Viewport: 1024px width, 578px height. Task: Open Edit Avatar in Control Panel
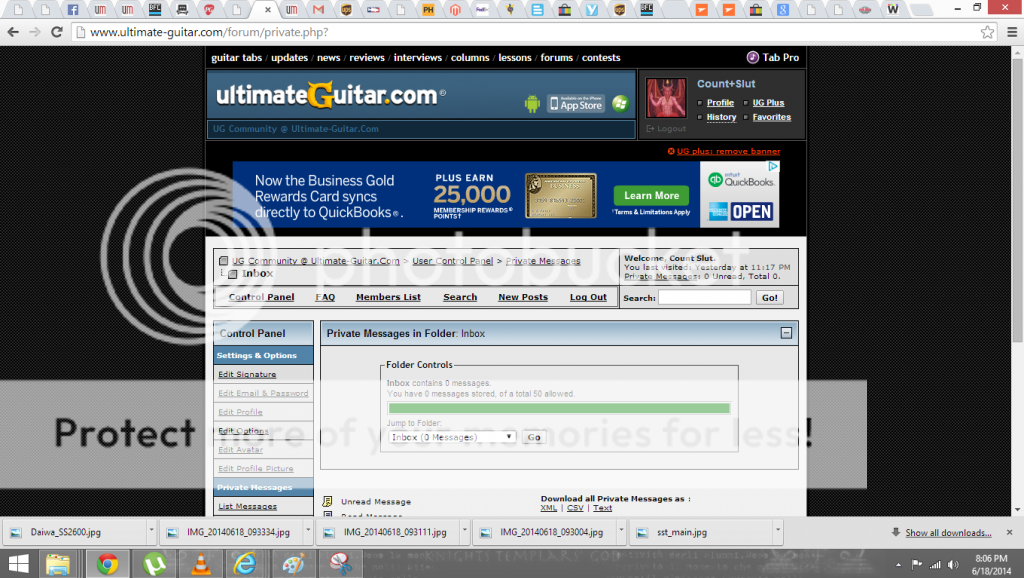(x=240, y=449)
